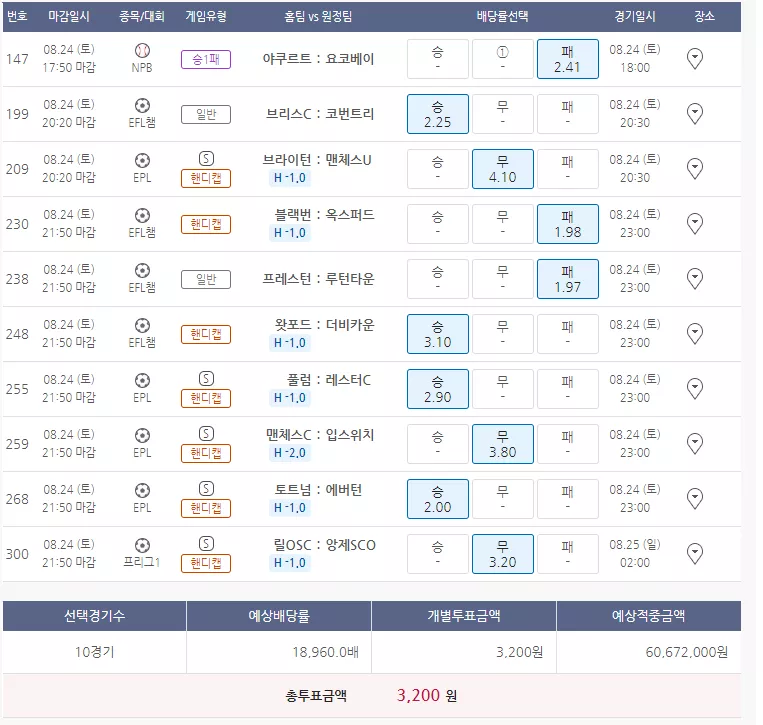Click location pin for Tottenham vs Everton
Image resolution: width=763 pixels, height=725 pixels.
(696, 499)
